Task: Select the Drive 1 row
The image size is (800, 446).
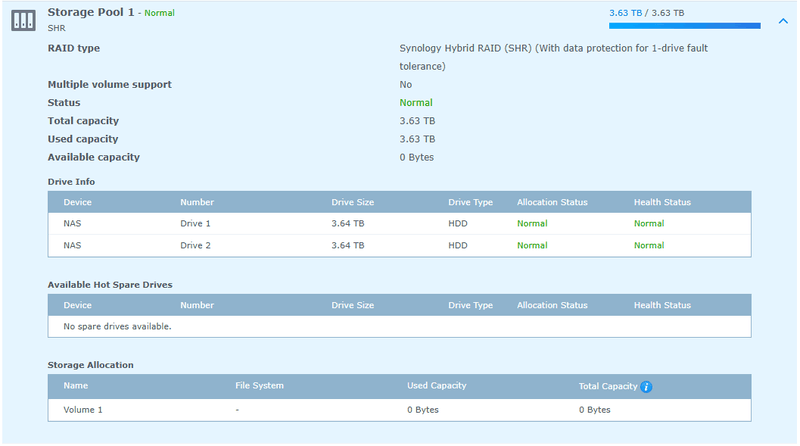Action: click(x=399, y=224)
